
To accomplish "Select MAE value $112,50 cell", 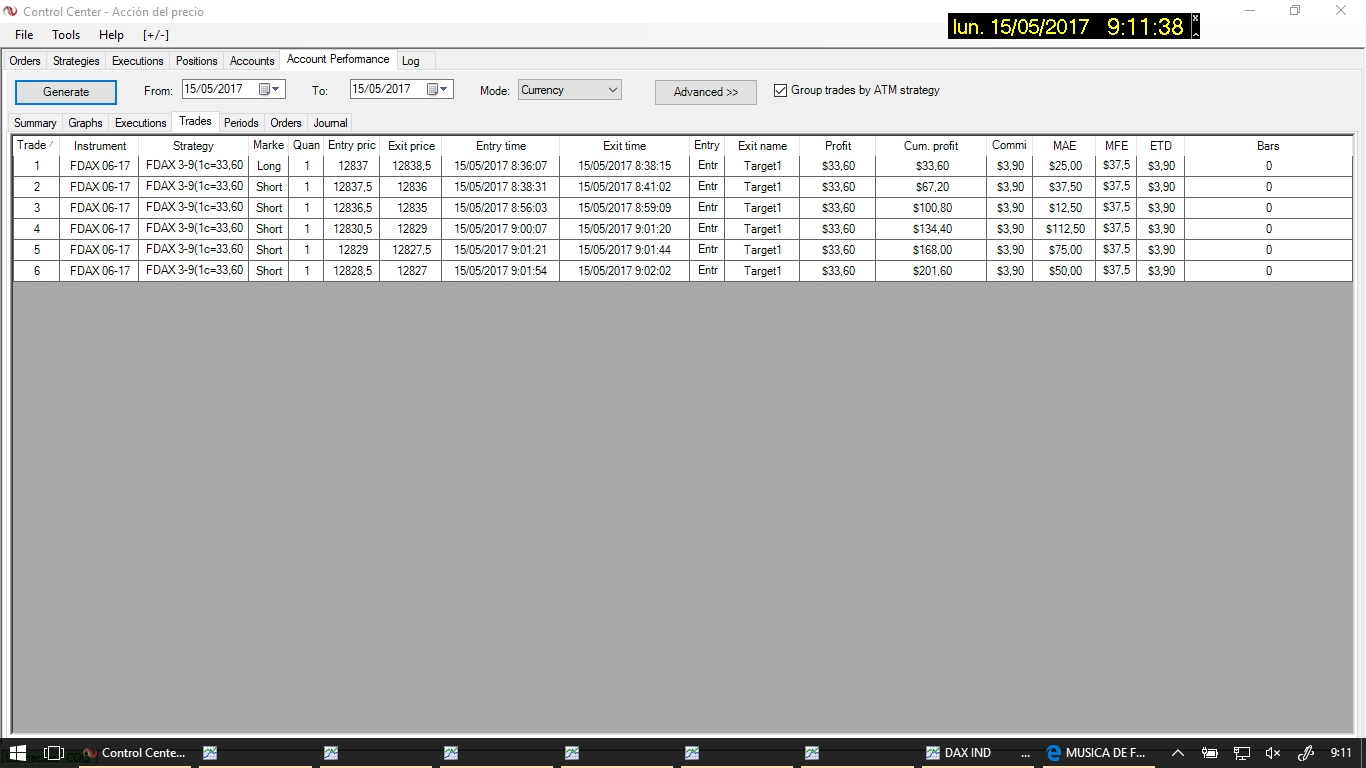I will [x=1064, y=229].
